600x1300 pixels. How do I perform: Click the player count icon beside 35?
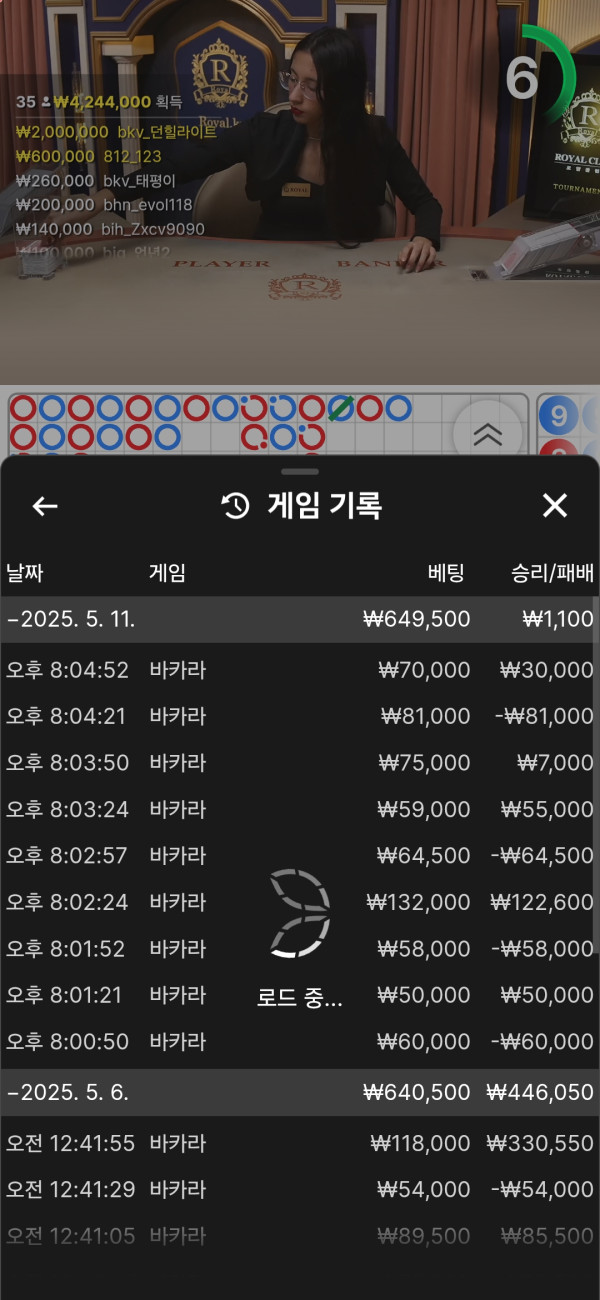[x=46, y=102]
